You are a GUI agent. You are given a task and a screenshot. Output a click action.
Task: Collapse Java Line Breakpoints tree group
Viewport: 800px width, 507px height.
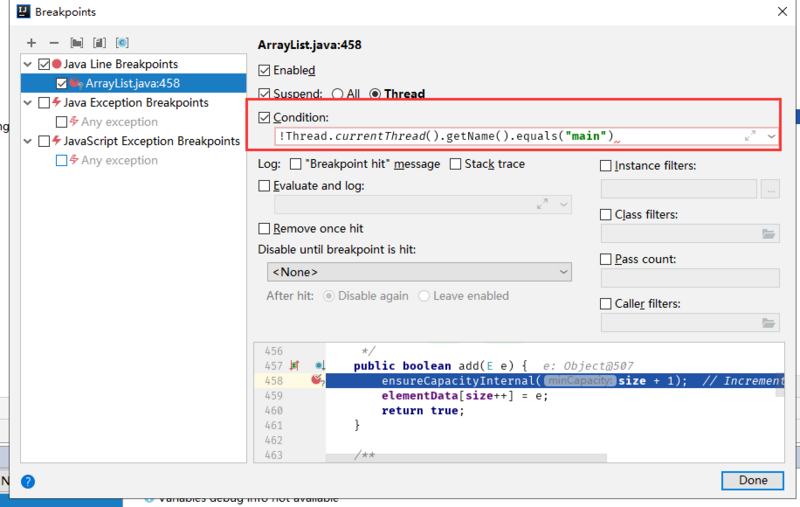(x=28, y=64)
